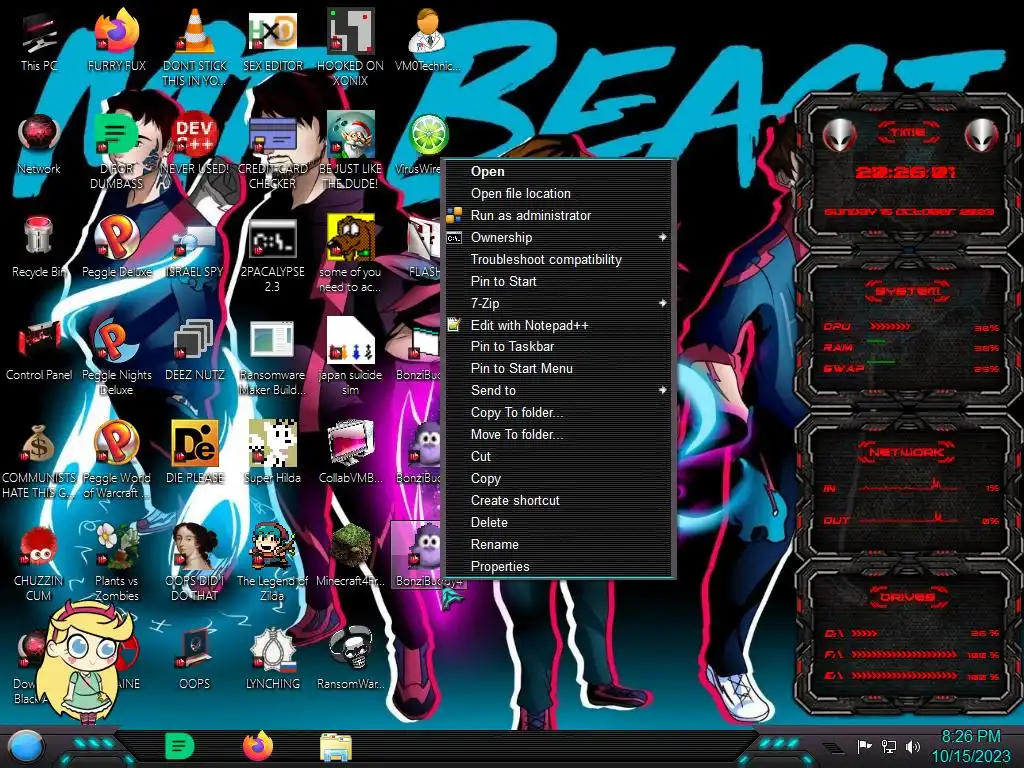Launch Peggle Deluxe desktop shortcut
The height and width of the screenshot is (768, 1024).
(x=117, y=247)
